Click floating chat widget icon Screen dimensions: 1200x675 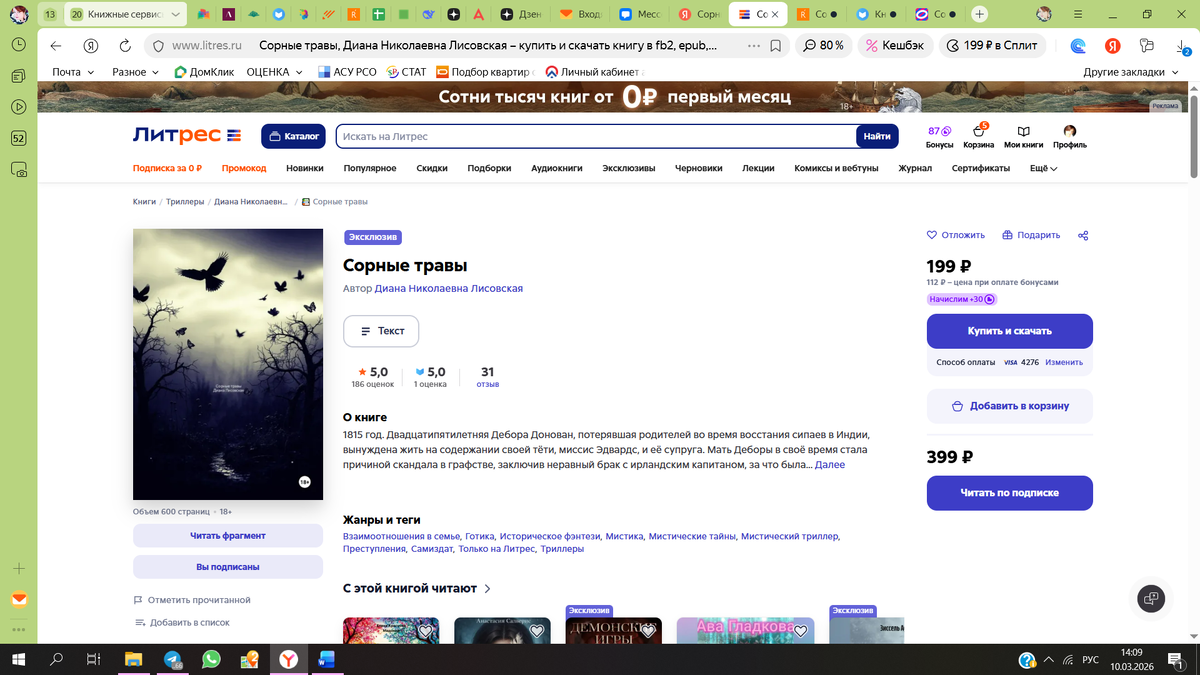(1151, 599)
